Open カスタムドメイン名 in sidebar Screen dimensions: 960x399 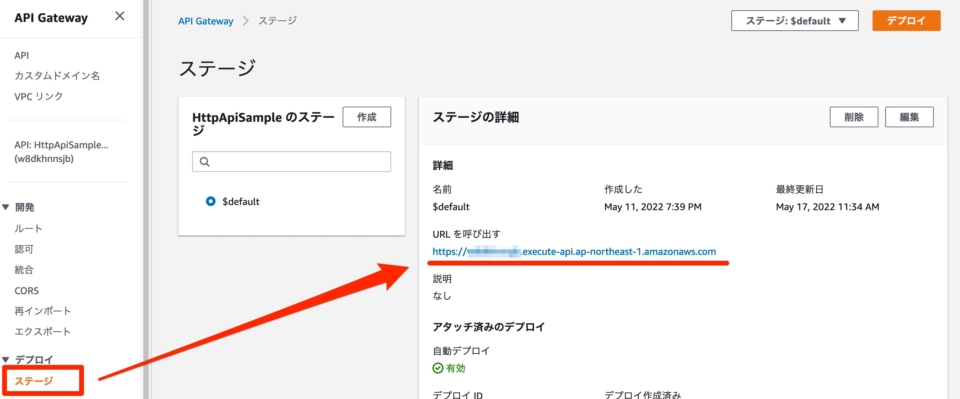(x=57, y=76)
